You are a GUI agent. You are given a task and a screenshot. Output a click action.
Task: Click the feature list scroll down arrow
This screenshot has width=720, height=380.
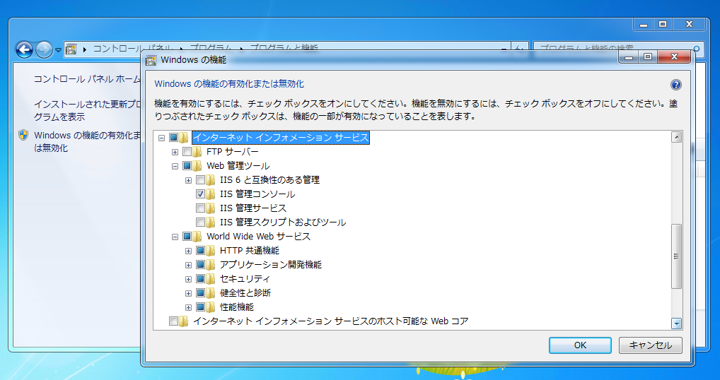coord(676,324)
